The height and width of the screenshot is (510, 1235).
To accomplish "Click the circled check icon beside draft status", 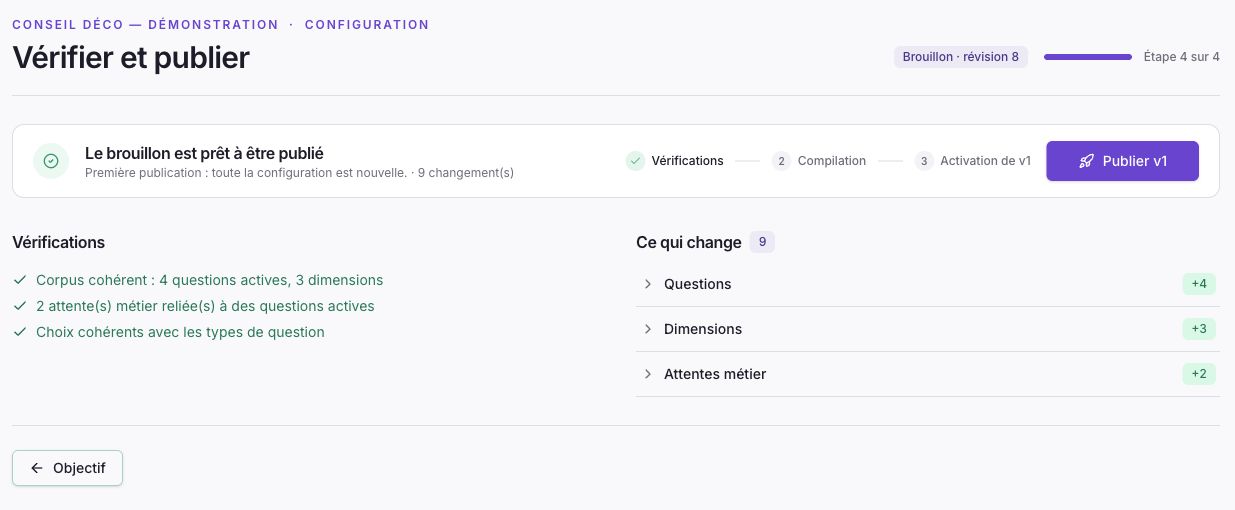I will point(51,161).
